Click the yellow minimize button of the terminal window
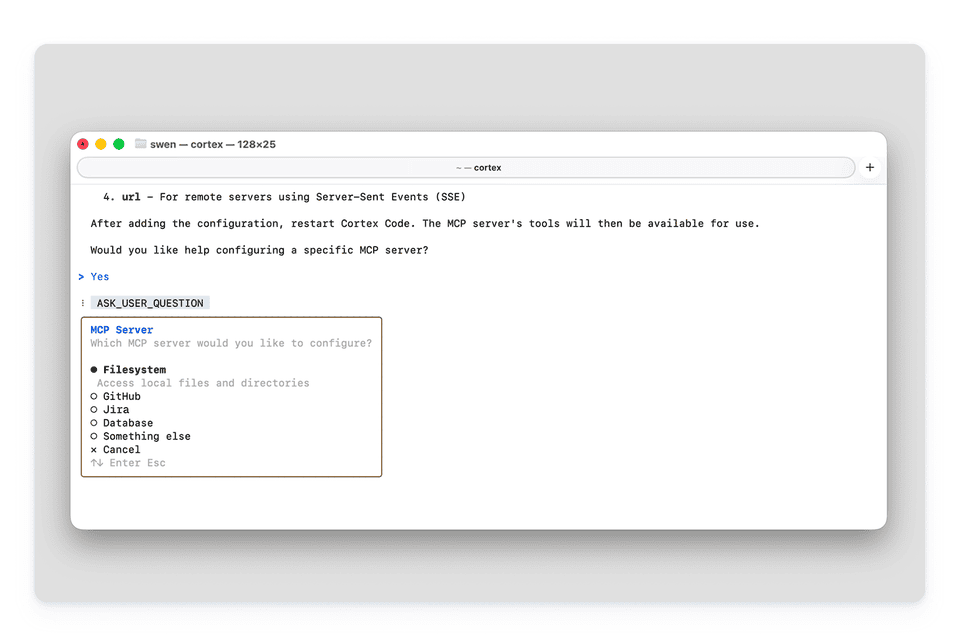The image size is (960, 640). 100,143
